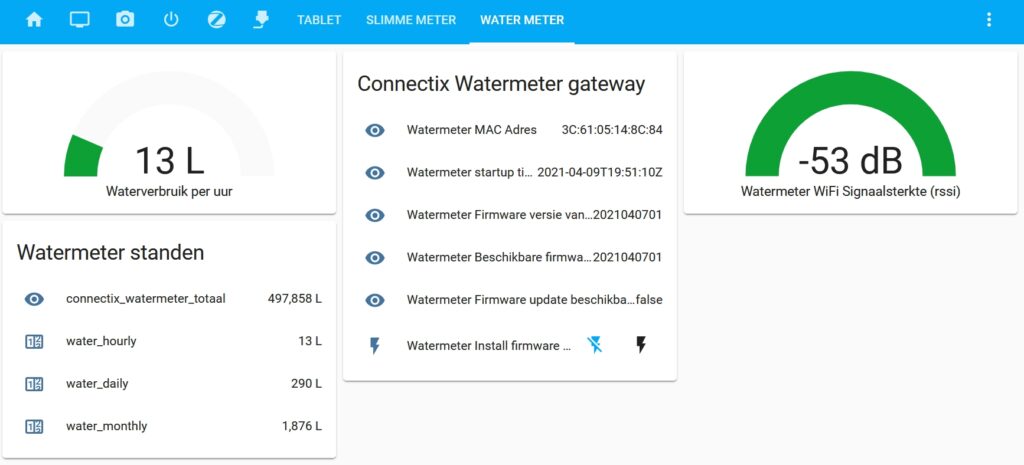Image resolution: width=1024 pixels, height=465 pixels.
Task: Click counter icon next to water_hourly
Action: pyautogui.click(x=34, y=342)
